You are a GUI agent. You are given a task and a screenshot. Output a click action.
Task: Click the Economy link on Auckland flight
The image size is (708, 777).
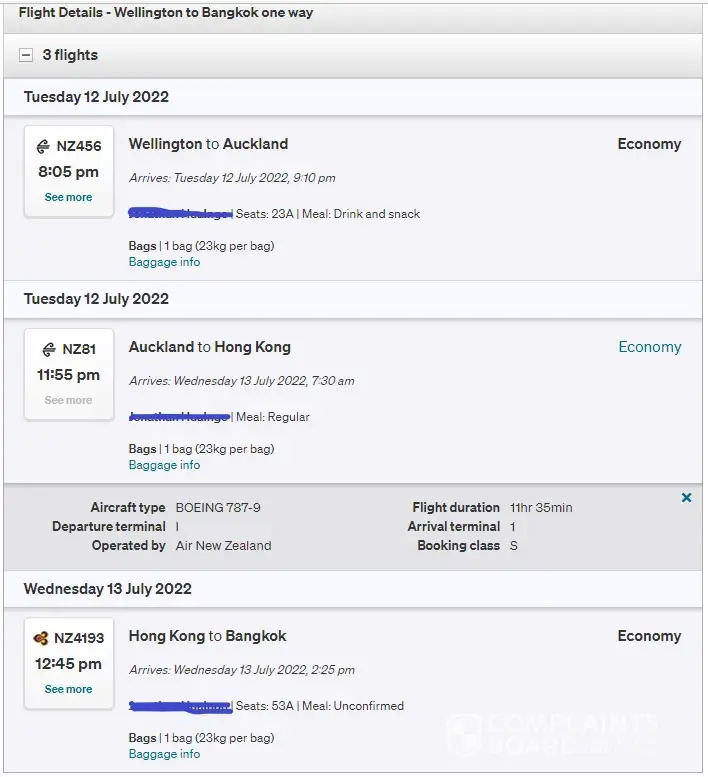[x=649, y=347]
